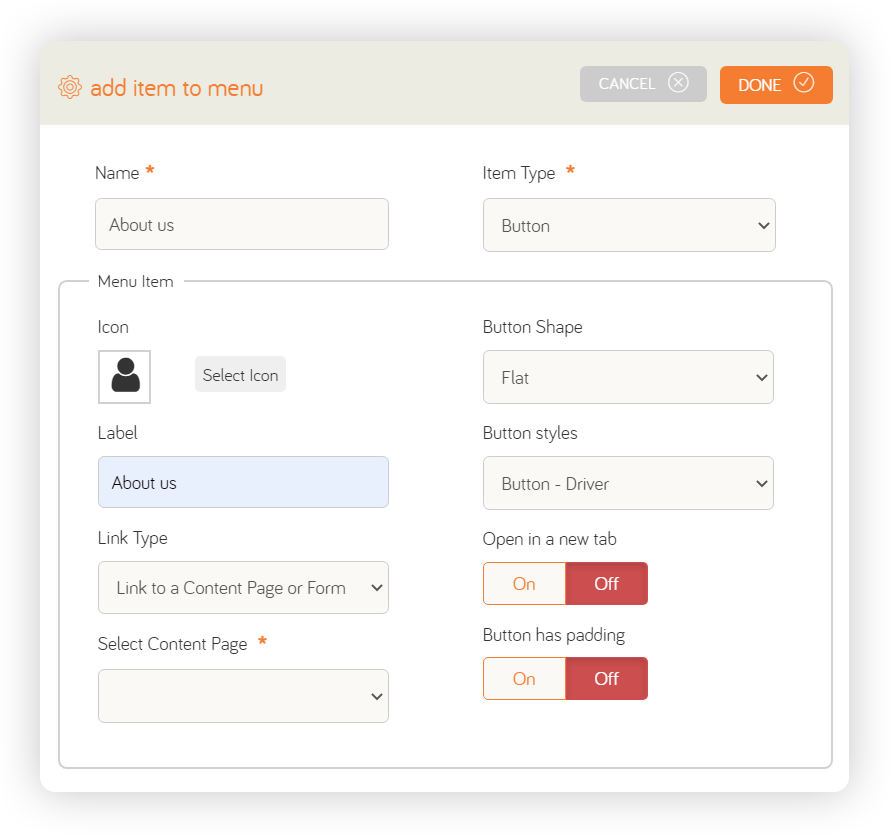The width and height of the screenshot is (892, 835).
Task: Click the Link Type dropdown chevron
Action: (x=377, y=588)
